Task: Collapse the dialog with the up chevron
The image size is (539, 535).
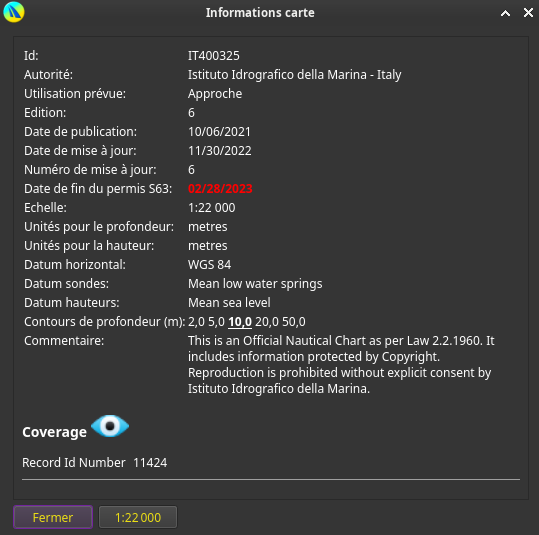Action: [x=505, y=13]
